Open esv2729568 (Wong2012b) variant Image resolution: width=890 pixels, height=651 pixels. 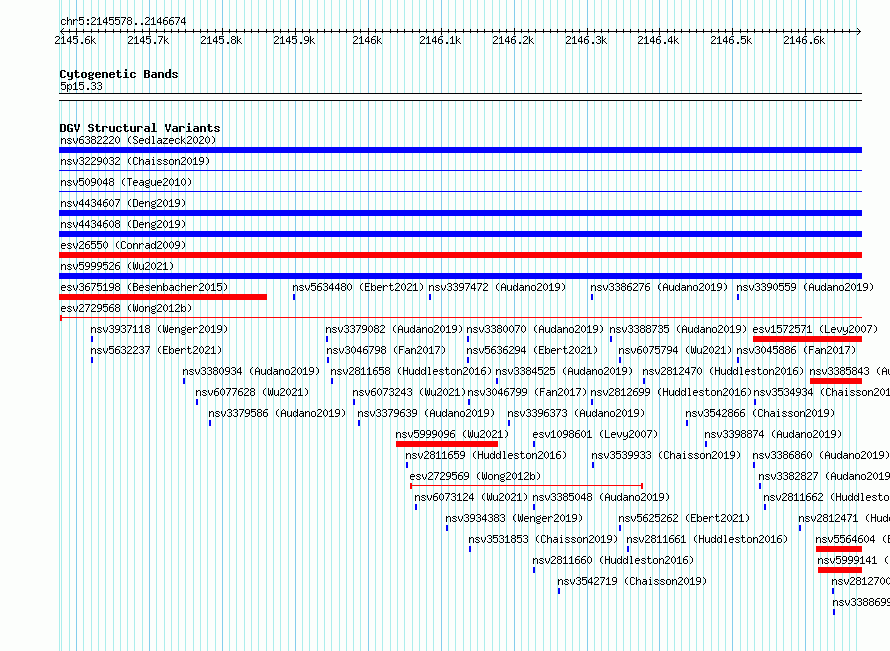[x=126, y=308]
